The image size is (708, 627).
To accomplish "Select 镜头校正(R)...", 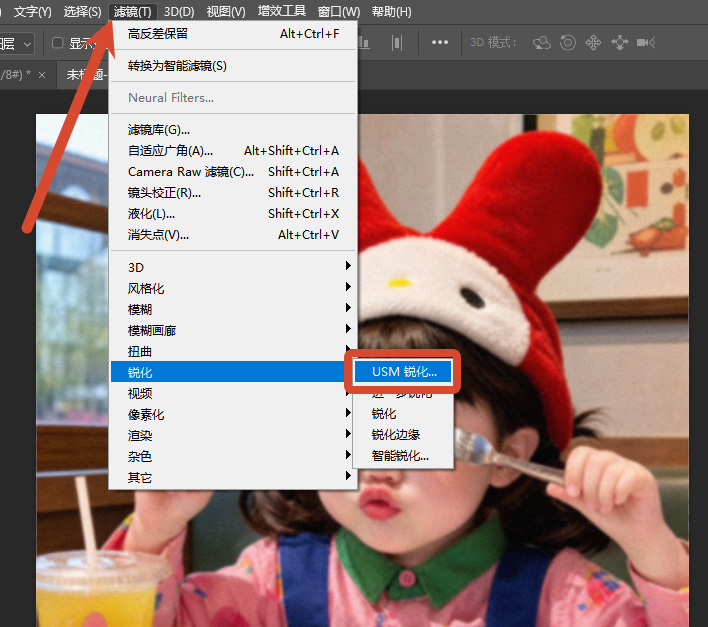I will pyautogui.click(x=233, y=193).
